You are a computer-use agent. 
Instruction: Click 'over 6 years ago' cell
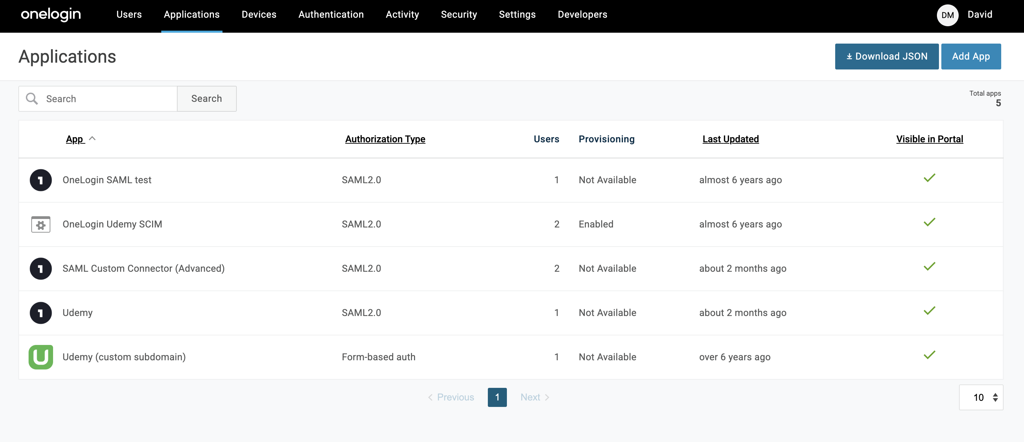(735, 357)
